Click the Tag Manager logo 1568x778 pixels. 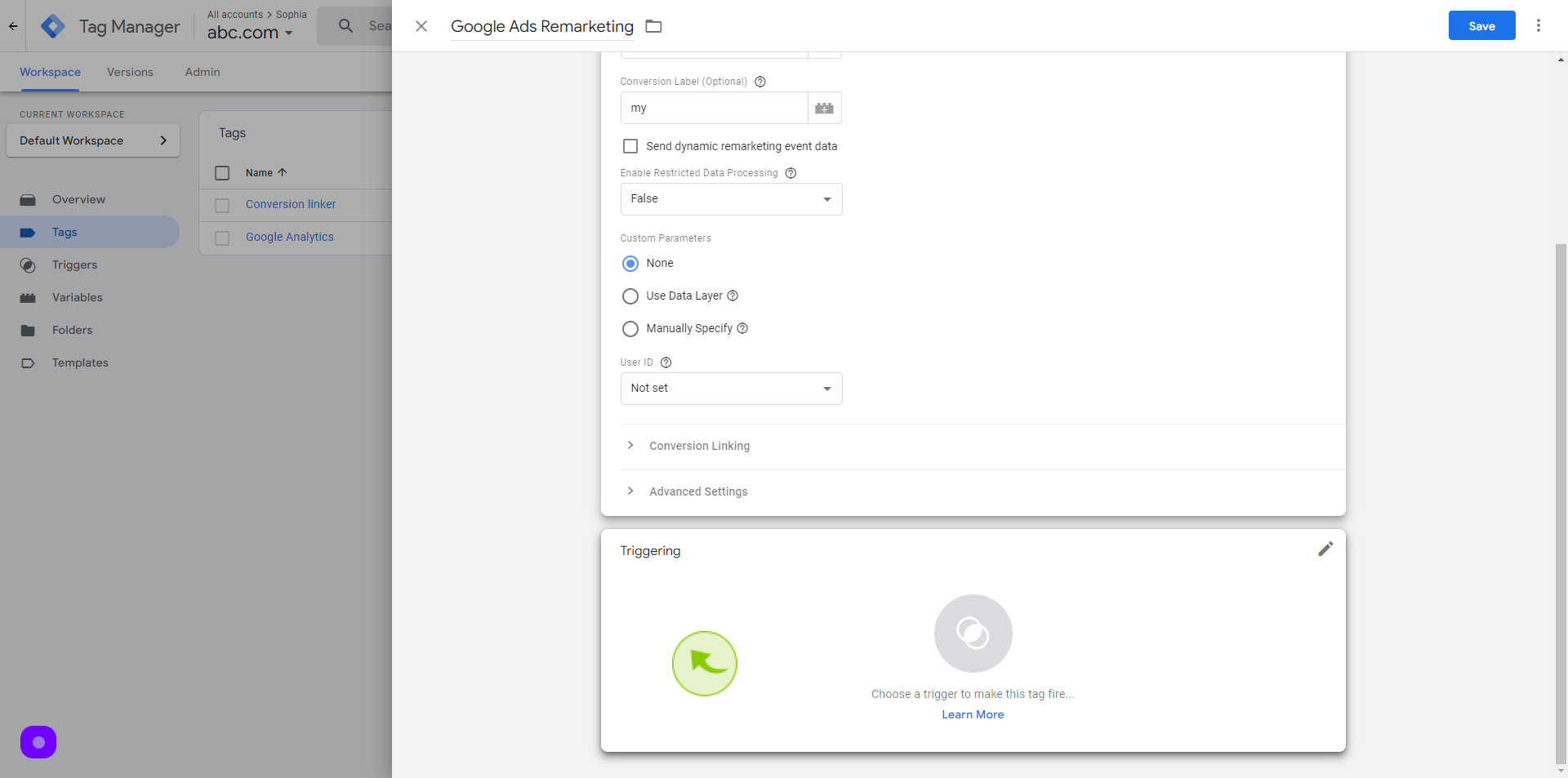click(53, 26)
